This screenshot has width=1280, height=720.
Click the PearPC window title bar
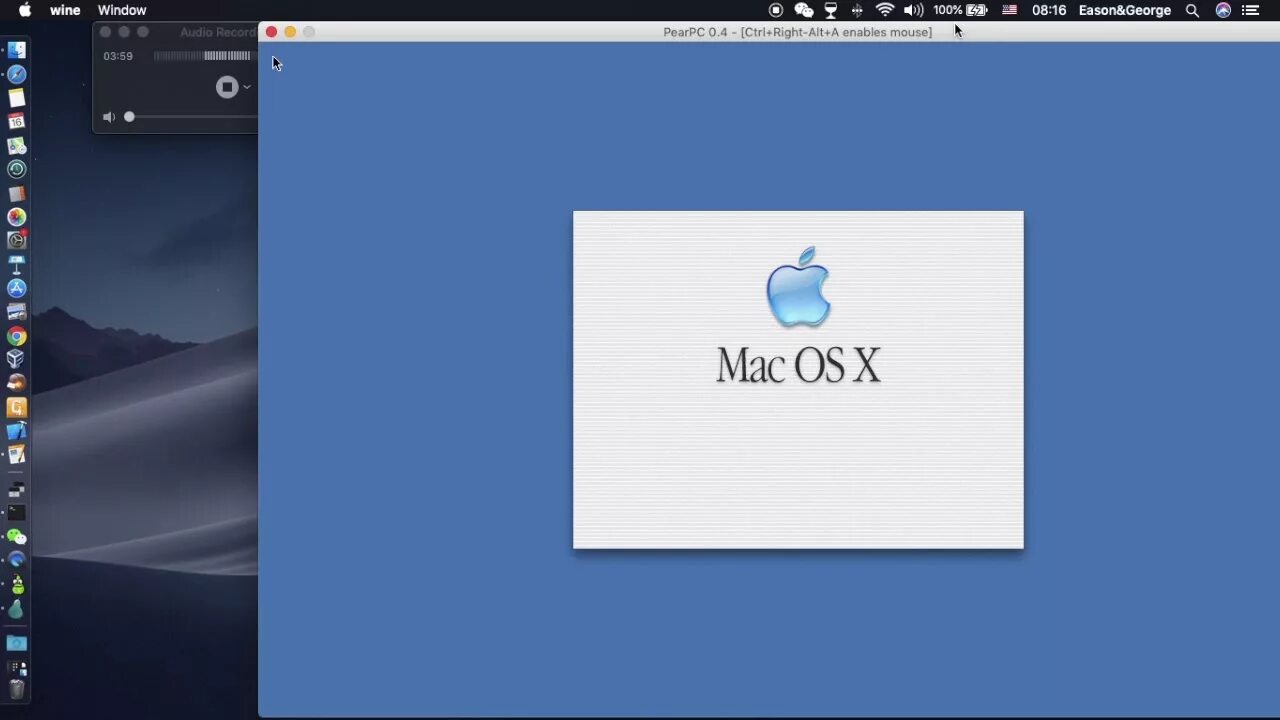[x=769, y=32]
